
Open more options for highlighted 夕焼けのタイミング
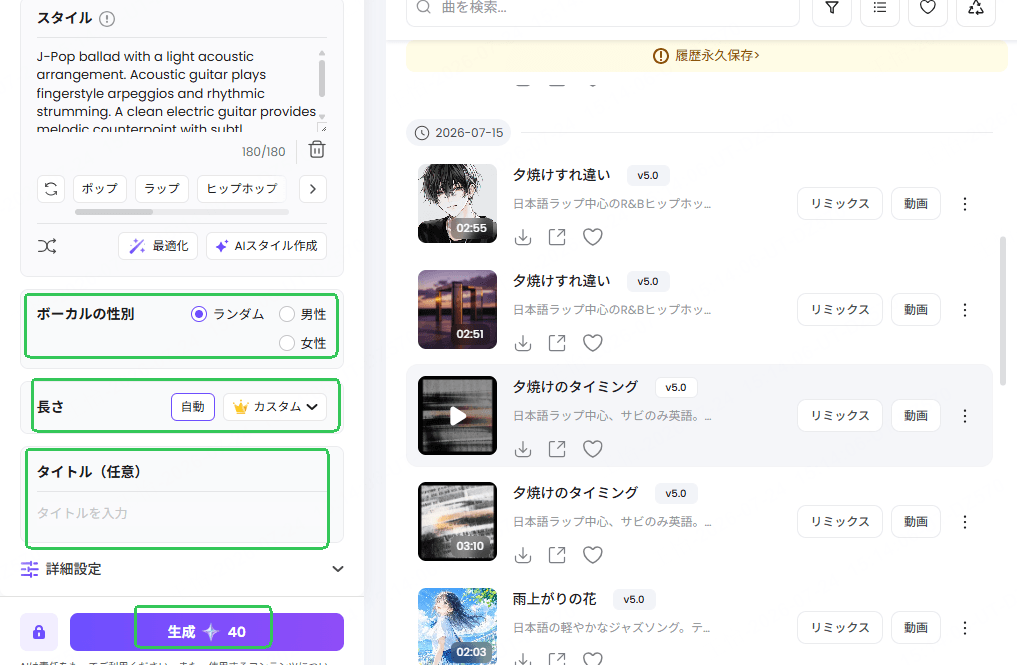pyautogui.click(x=964, y=416)
